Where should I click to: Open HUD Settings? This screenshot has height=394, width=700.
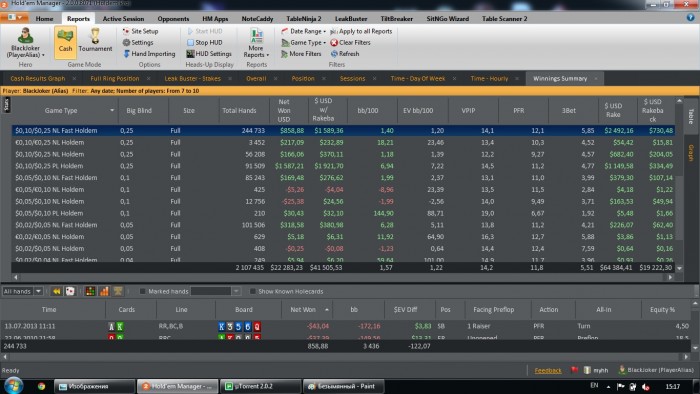209,54
